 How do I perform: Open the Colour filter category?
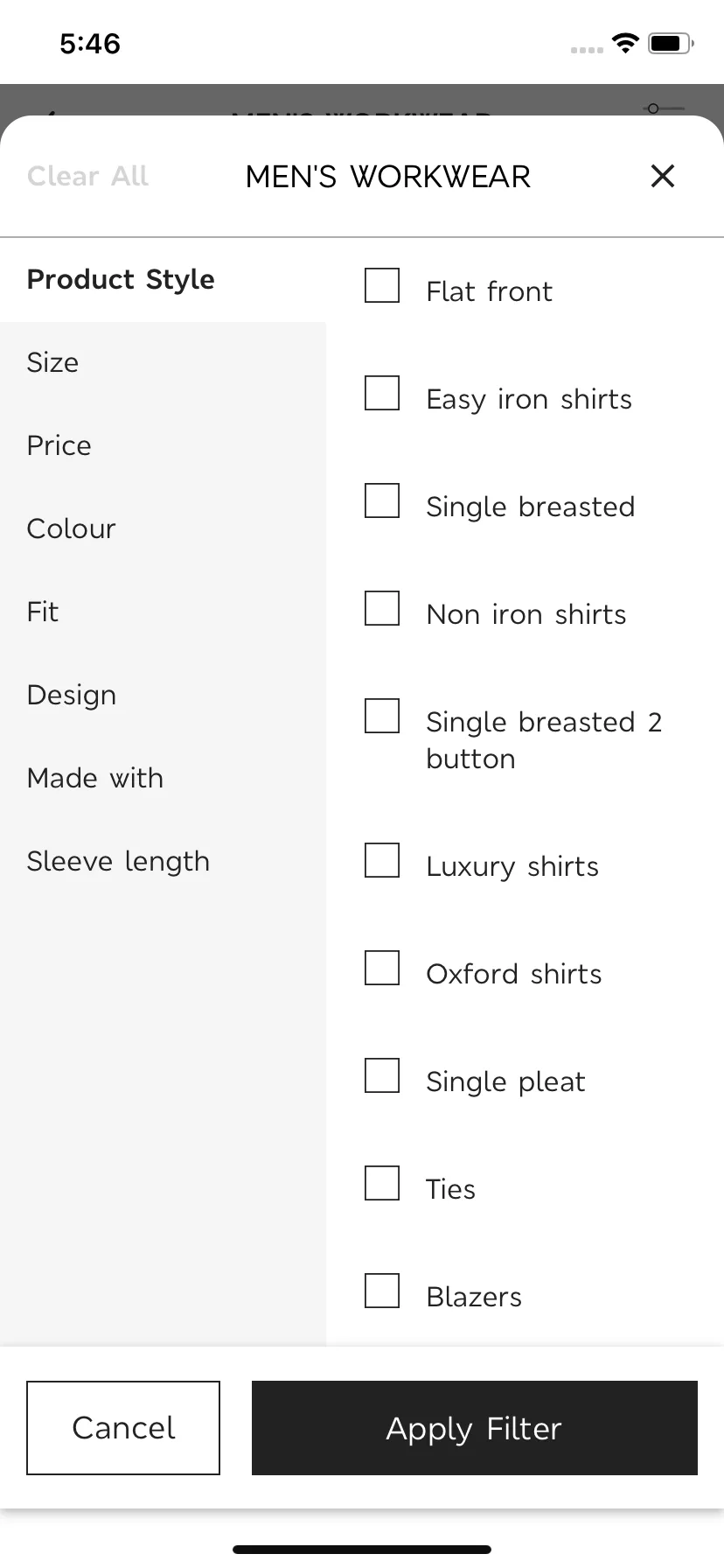(163, 528)
